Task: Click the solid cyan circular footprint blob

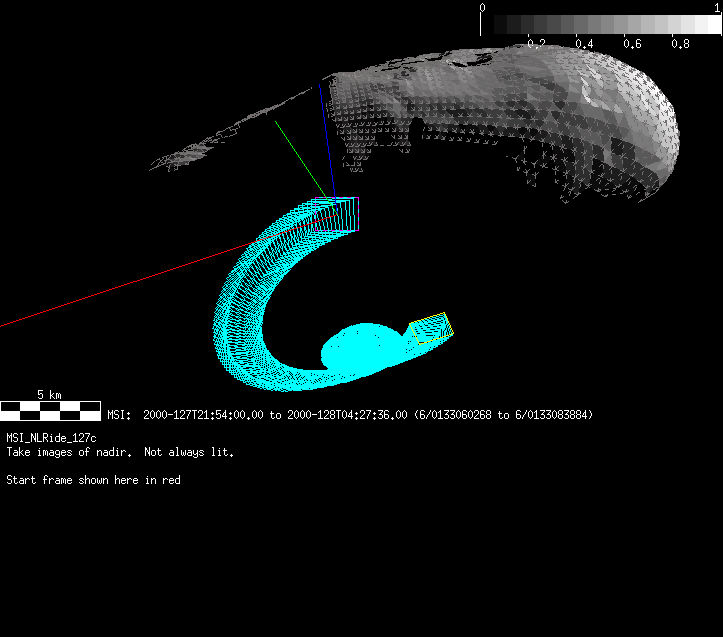Action: [x=362, y=349]
